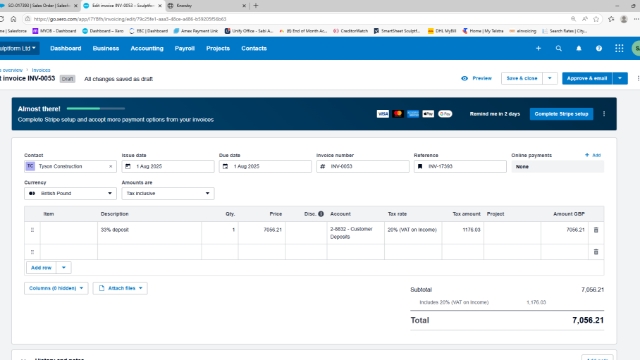Click the Reference field INV-17393
Image resolution: width=640 pixels, height=360 pixels.
(x=460, y=167)
